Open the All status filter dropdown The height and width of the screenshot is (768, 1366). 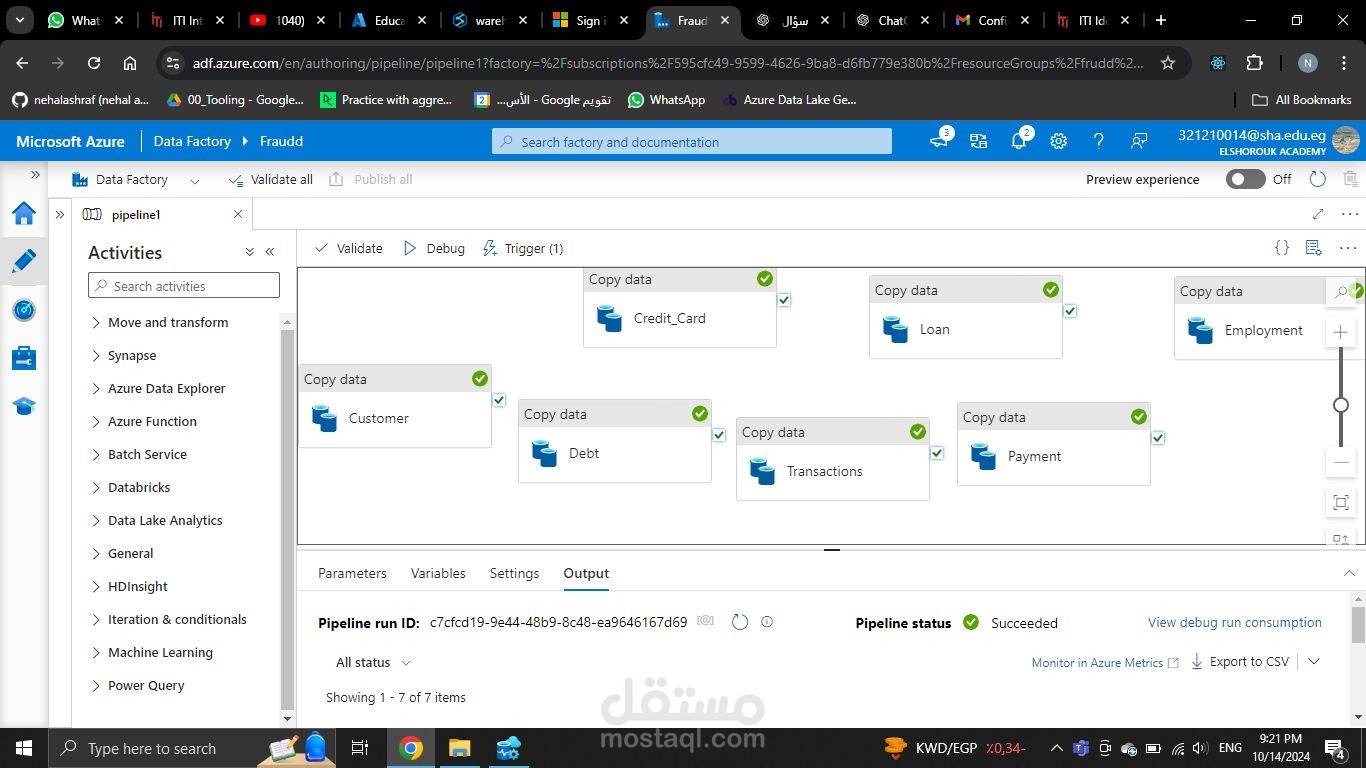tap(373, 662)
